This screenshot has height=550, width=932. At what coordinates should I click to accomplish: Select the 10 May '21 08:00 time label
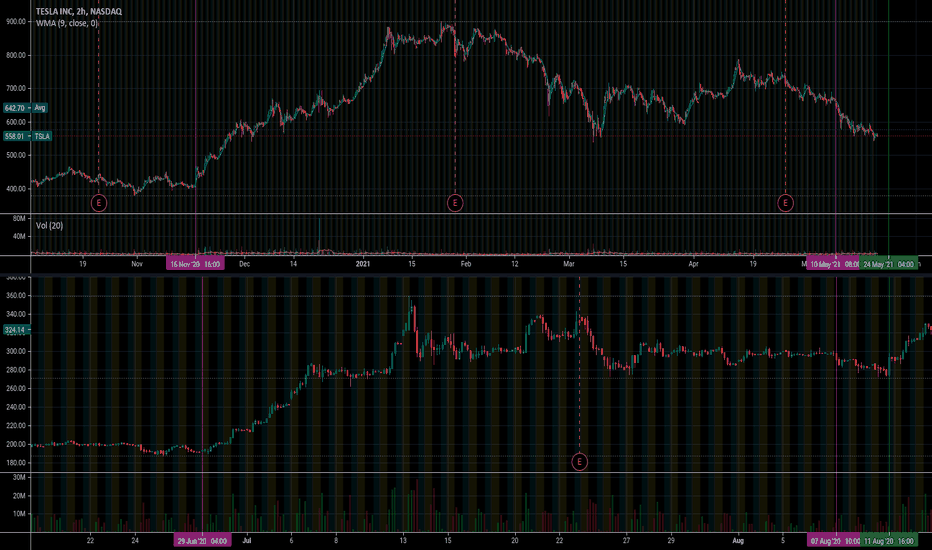pyautogui.click(x=833, y=264)
